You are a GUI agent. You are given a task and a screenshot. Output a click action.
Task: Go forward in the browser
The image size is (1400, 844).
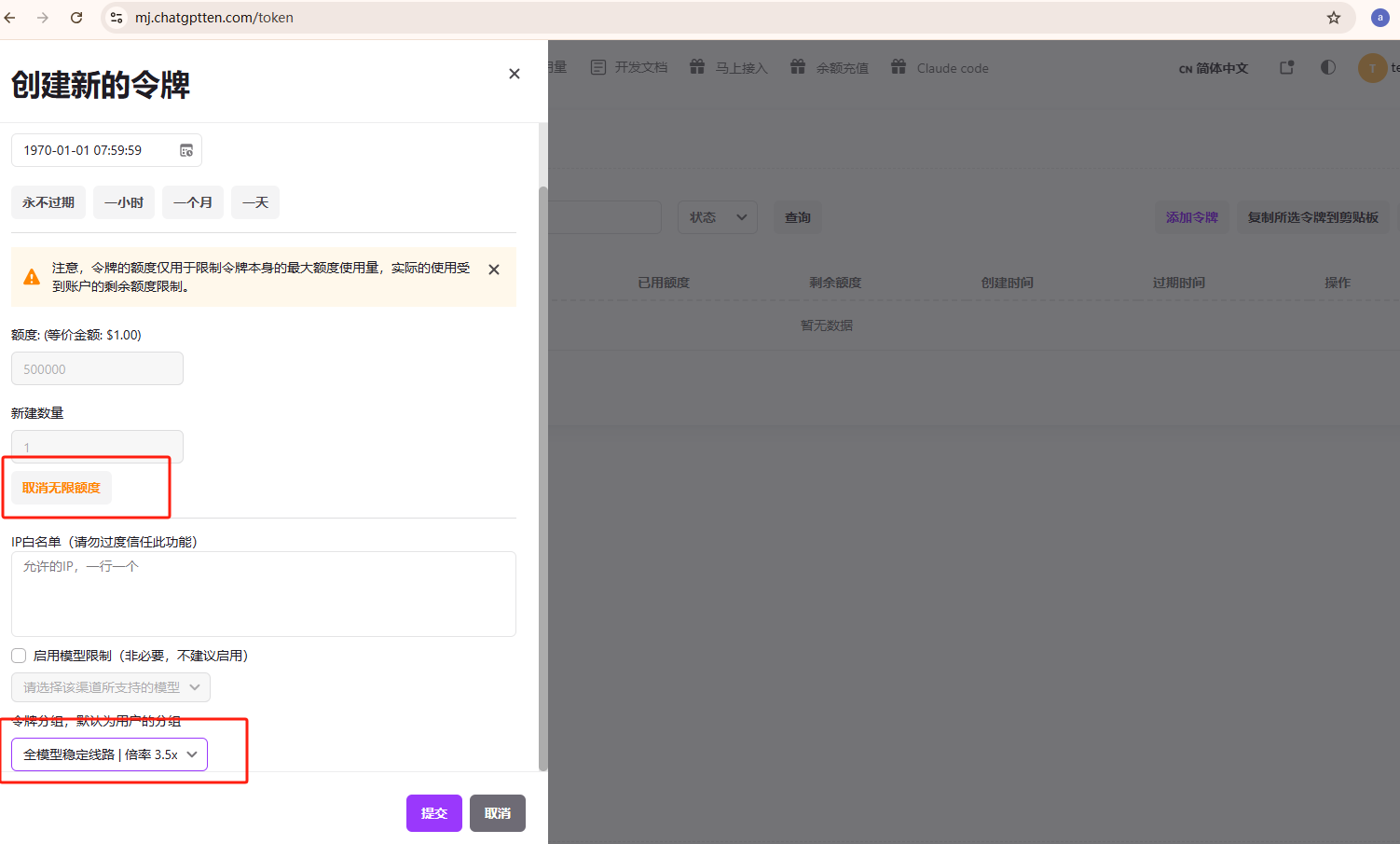coord(43,18)
